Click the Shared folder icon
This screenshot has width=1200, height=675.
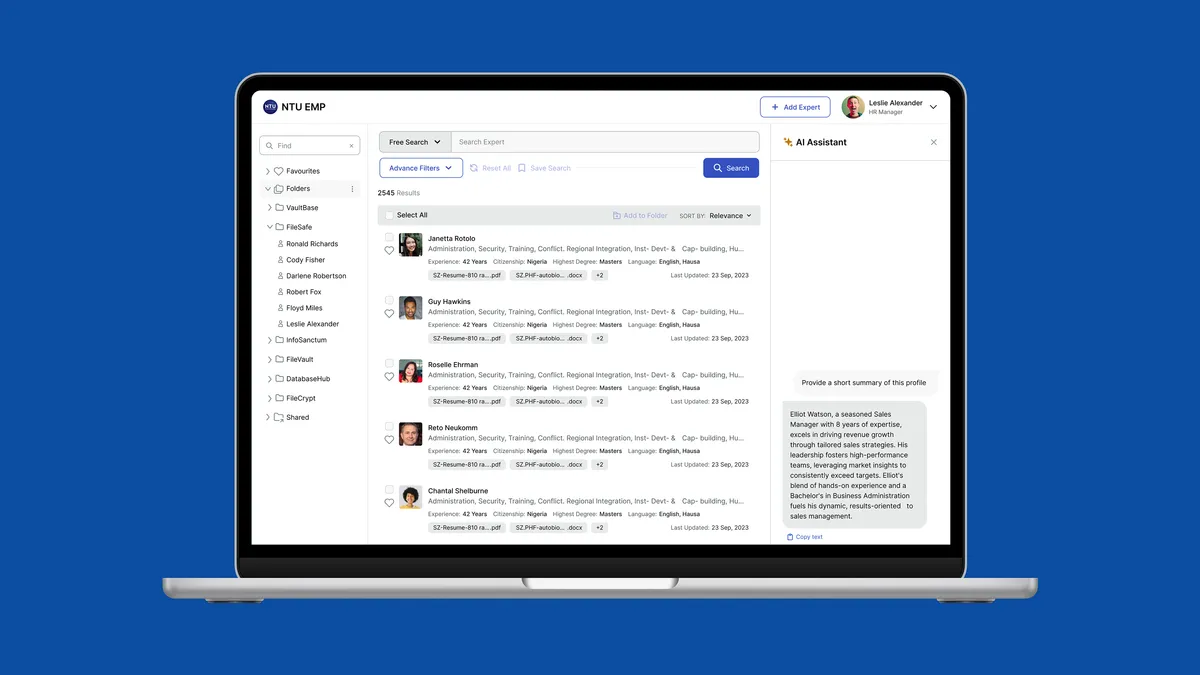[x=279, y=417]
